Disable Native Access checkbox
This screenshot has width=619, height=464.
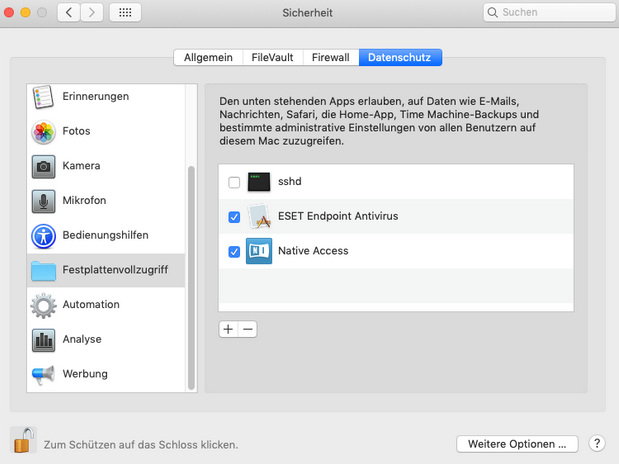[234, 252]
